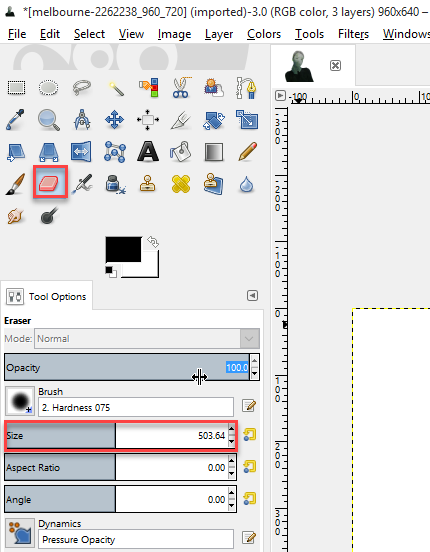Reset the Angle to default
The width and height of the screenshot is (430, 552).
[x=249, y=498]
